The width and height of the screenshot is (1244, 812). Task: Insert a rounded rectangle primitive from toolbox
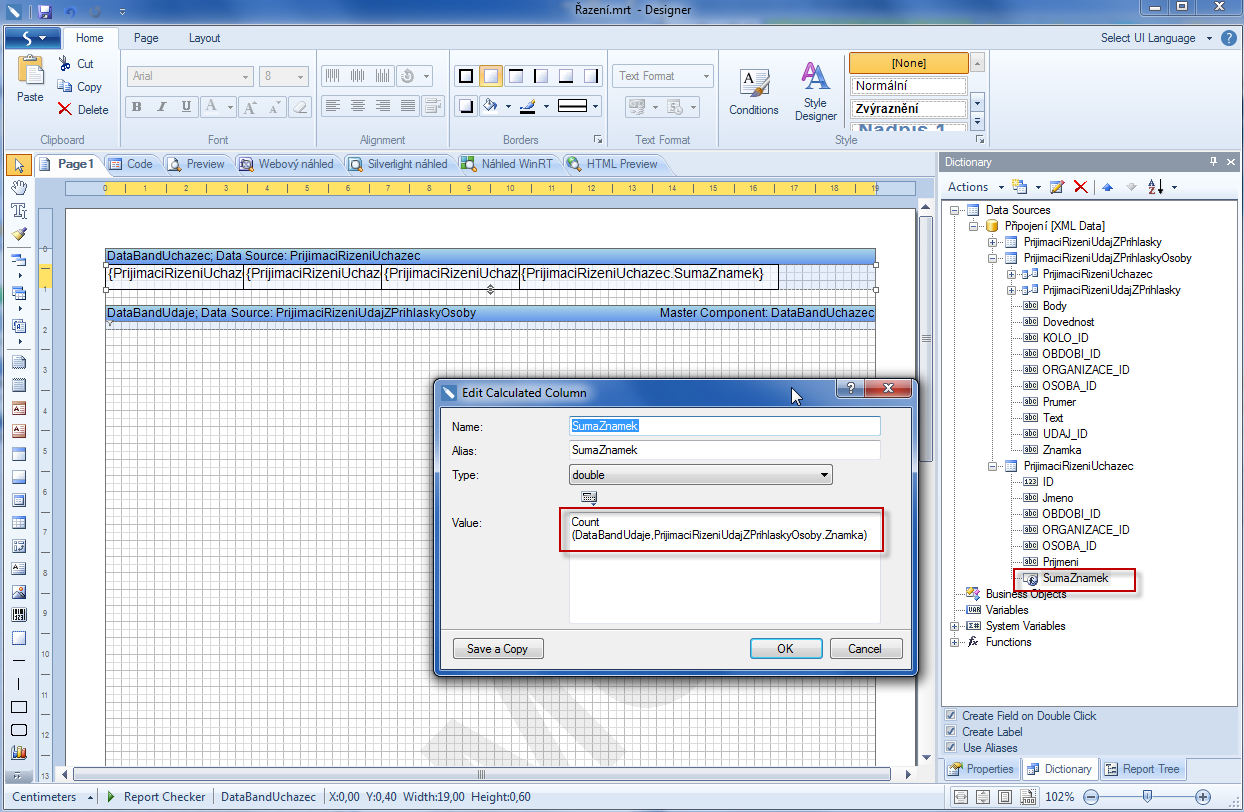pos(18,730)
